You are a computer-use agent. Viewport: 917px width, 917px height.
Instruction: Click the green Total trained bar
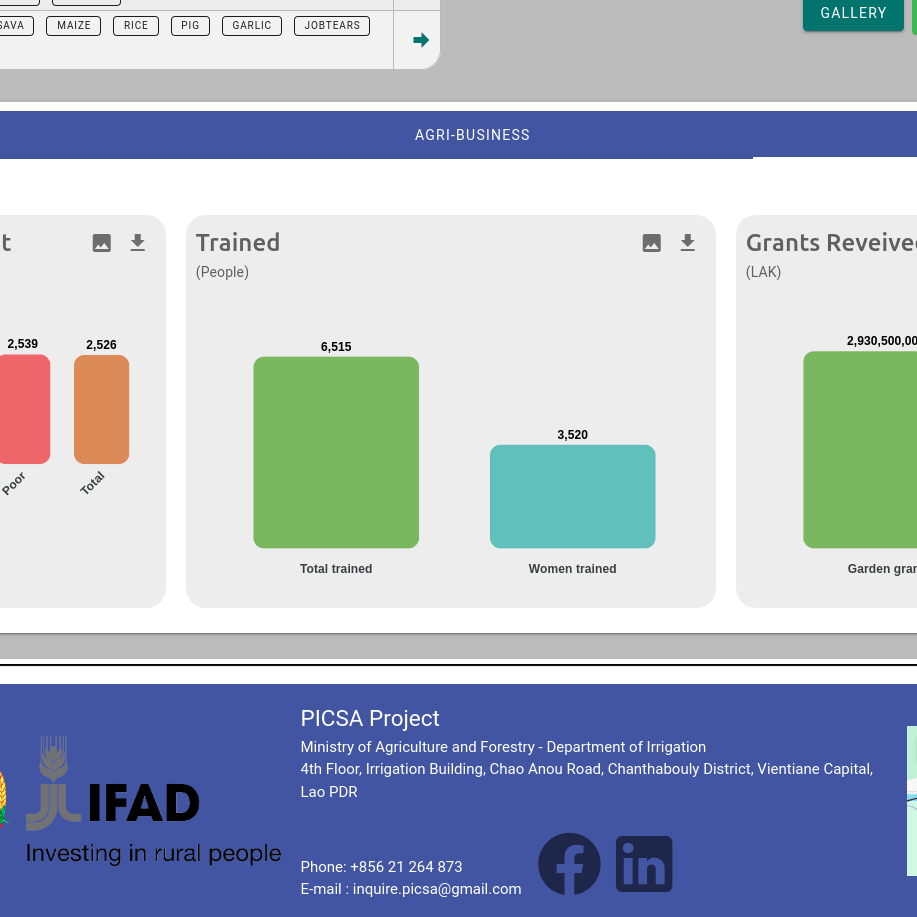click(x=336, y=452)
